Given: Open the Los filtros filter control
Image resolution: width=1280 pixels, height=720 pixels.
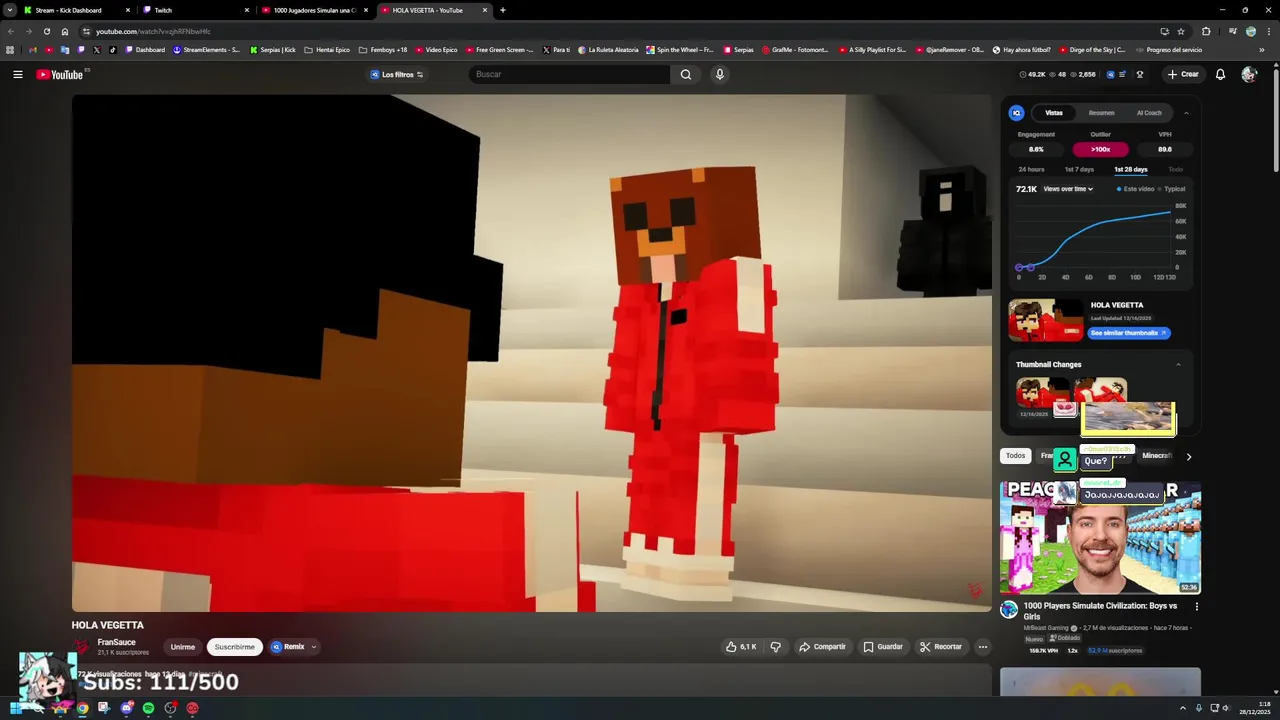Looking at the screenshot, I should tap(397, 74).
